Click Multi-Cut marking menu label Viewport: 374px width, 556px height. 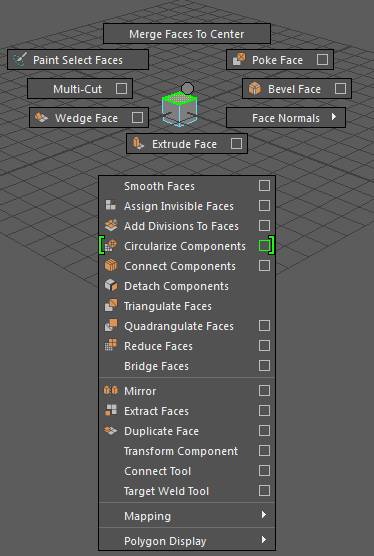77,89
